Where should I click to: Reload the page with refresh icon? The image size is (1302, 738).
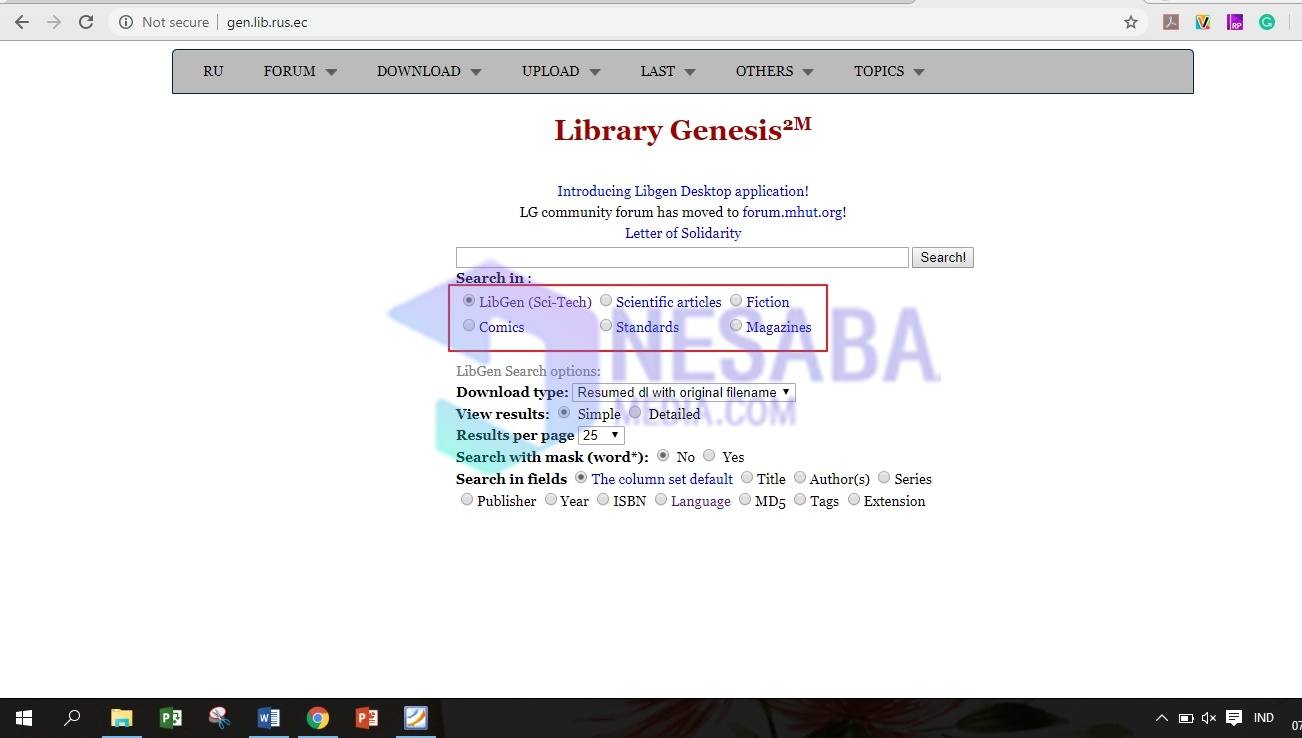click(86, 22)
